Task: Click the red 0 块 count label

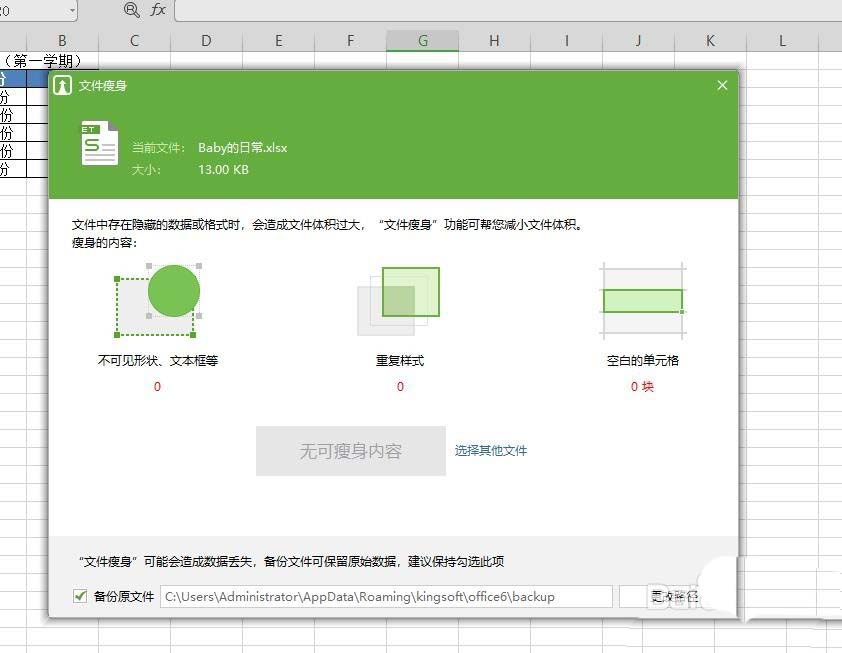Action: click(x=641, y=386)
